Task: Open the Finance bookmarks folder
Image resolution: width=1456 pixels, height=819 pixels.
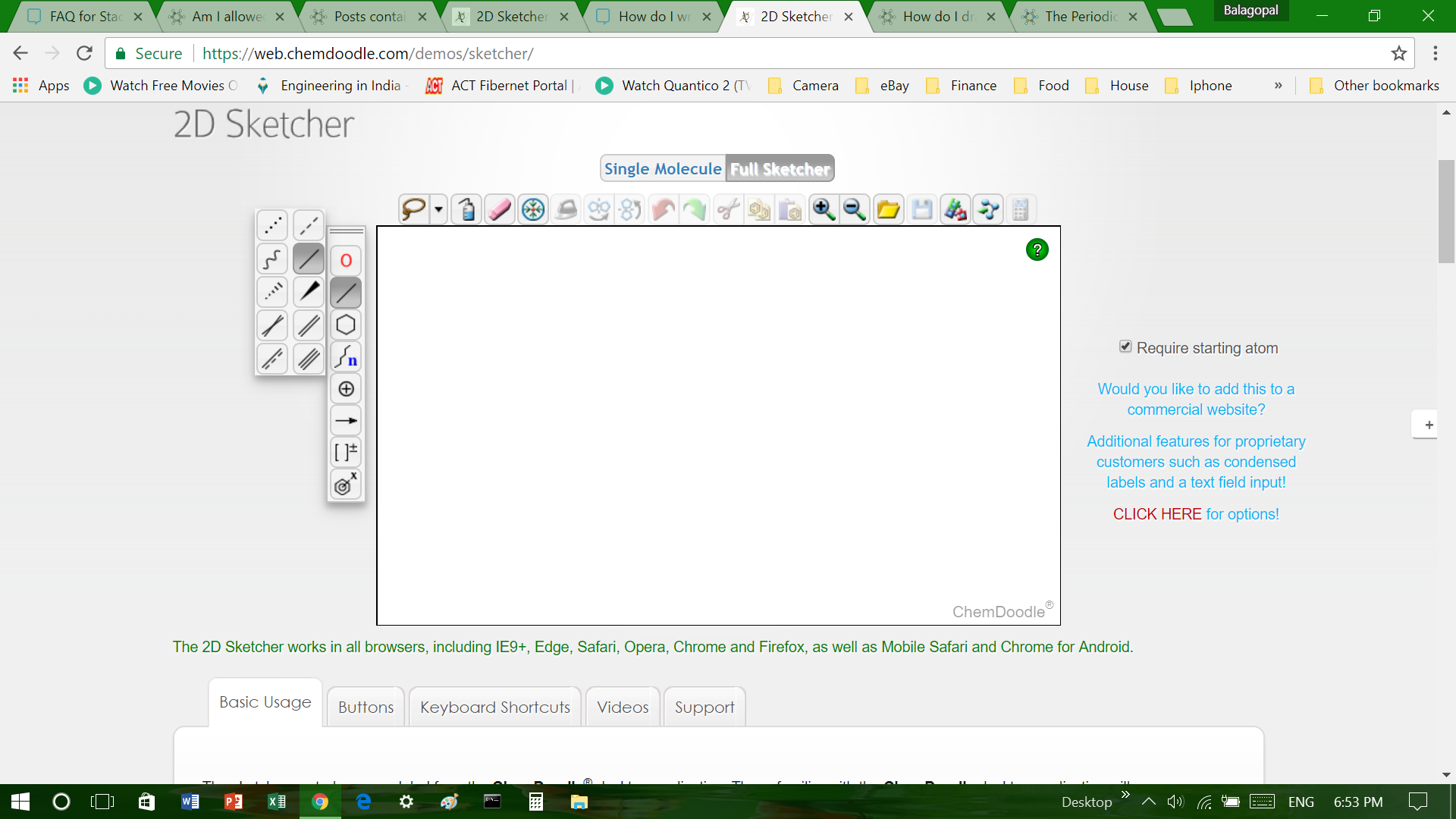Action: tap(962, 86)
